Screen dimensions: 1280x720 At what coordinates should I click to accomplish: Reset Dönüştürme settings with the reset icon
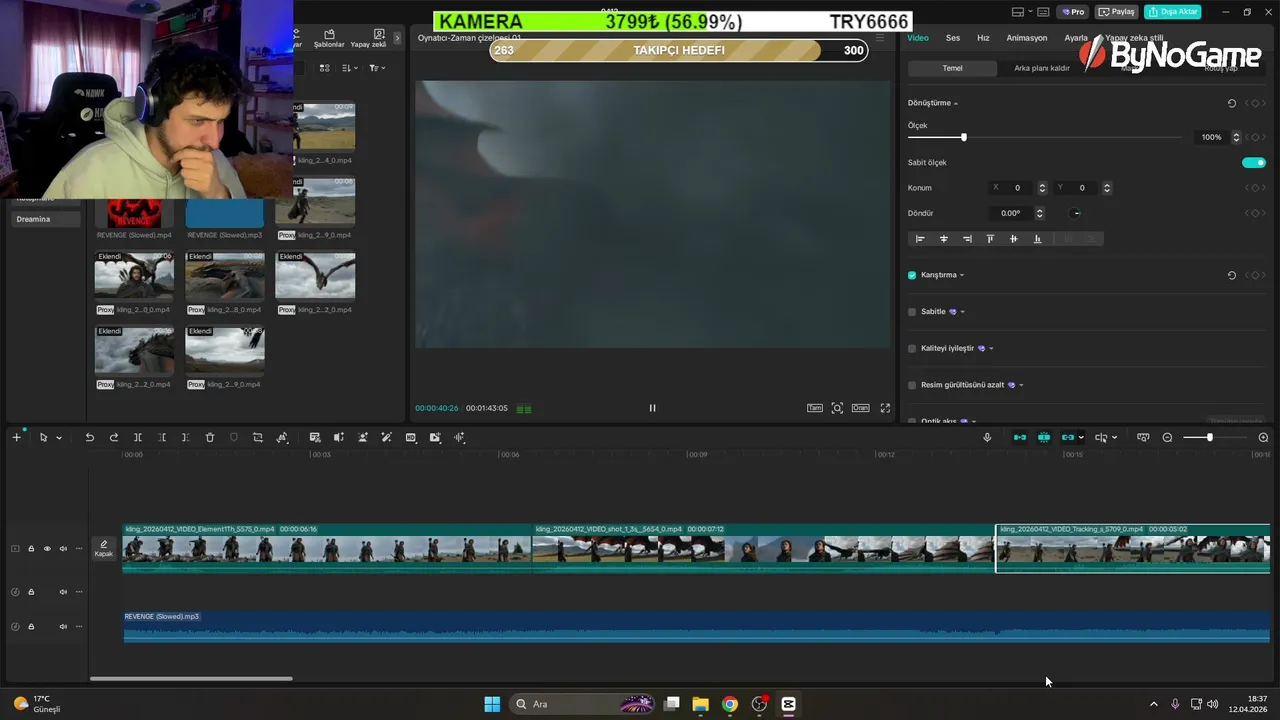click(1232, 103)
